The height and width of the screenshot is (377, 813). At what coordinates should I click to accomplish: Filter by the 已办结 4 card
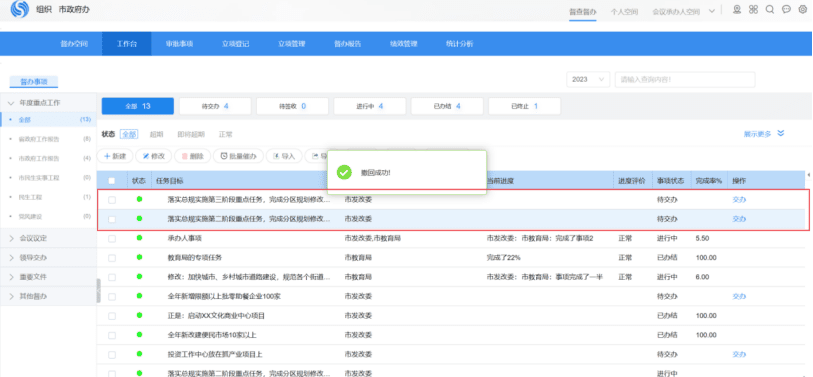(447, 106)
